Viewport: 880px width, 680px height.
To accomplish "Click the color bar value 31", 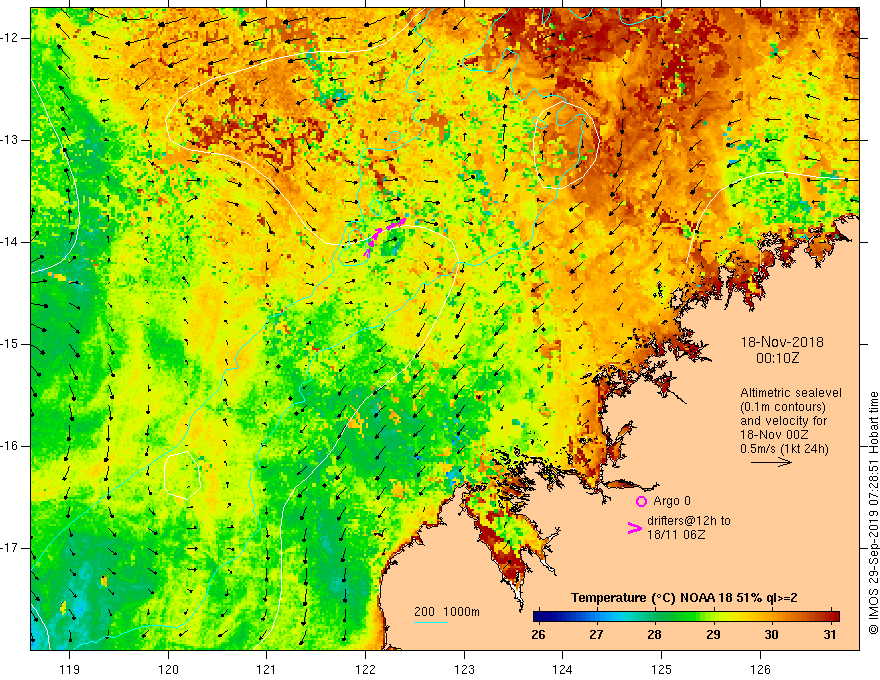I will pyautogui.click(x=830, y=635).
